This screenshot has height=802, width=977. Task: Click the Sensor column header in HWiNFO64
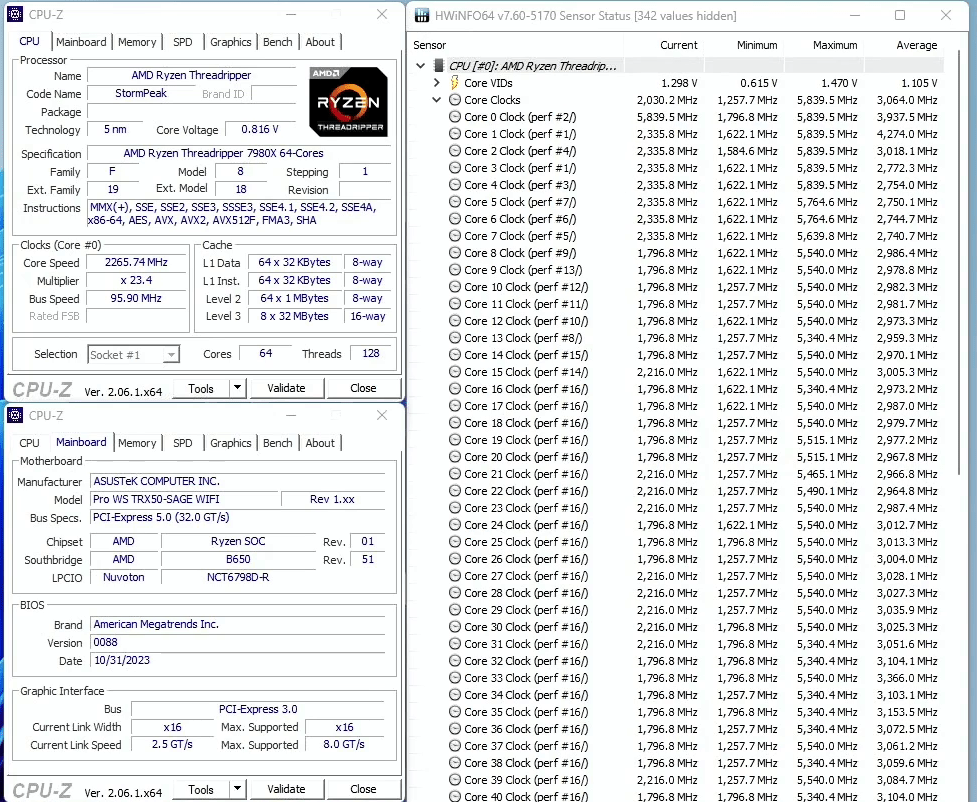(429, 45)
